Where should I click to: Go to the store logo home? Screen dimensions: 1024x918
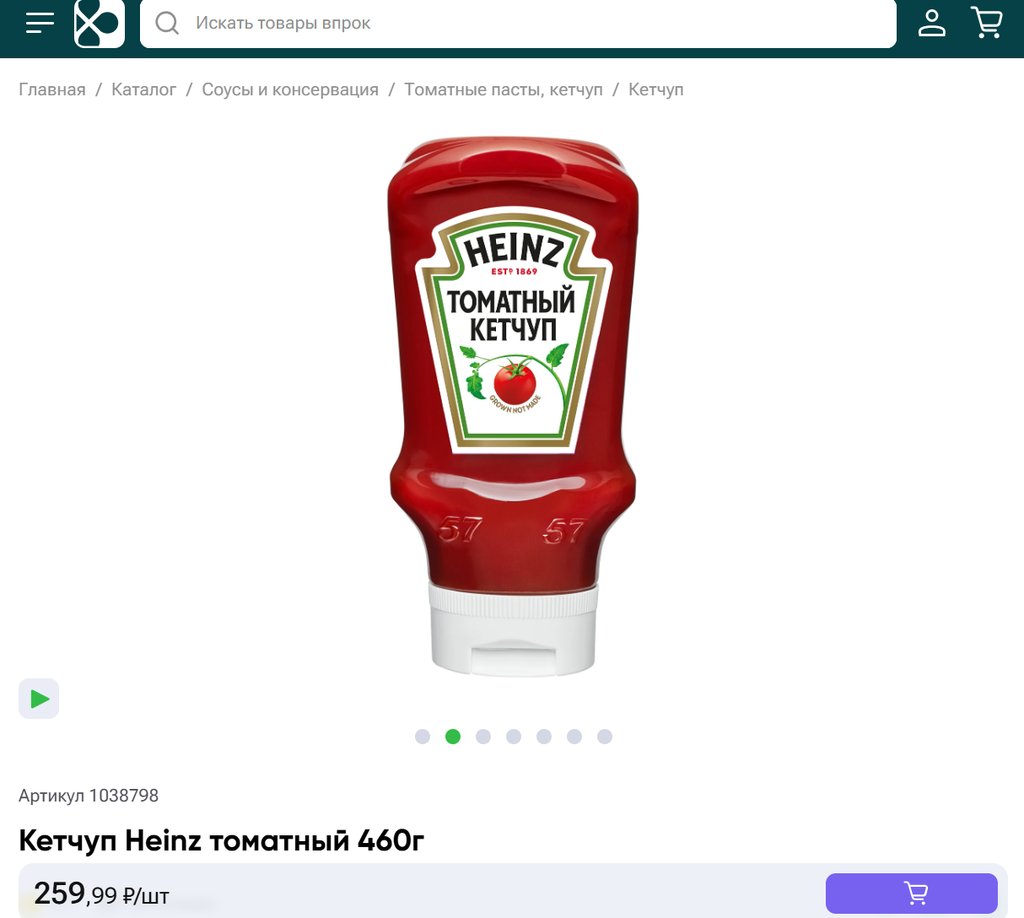tap(99, 24)
